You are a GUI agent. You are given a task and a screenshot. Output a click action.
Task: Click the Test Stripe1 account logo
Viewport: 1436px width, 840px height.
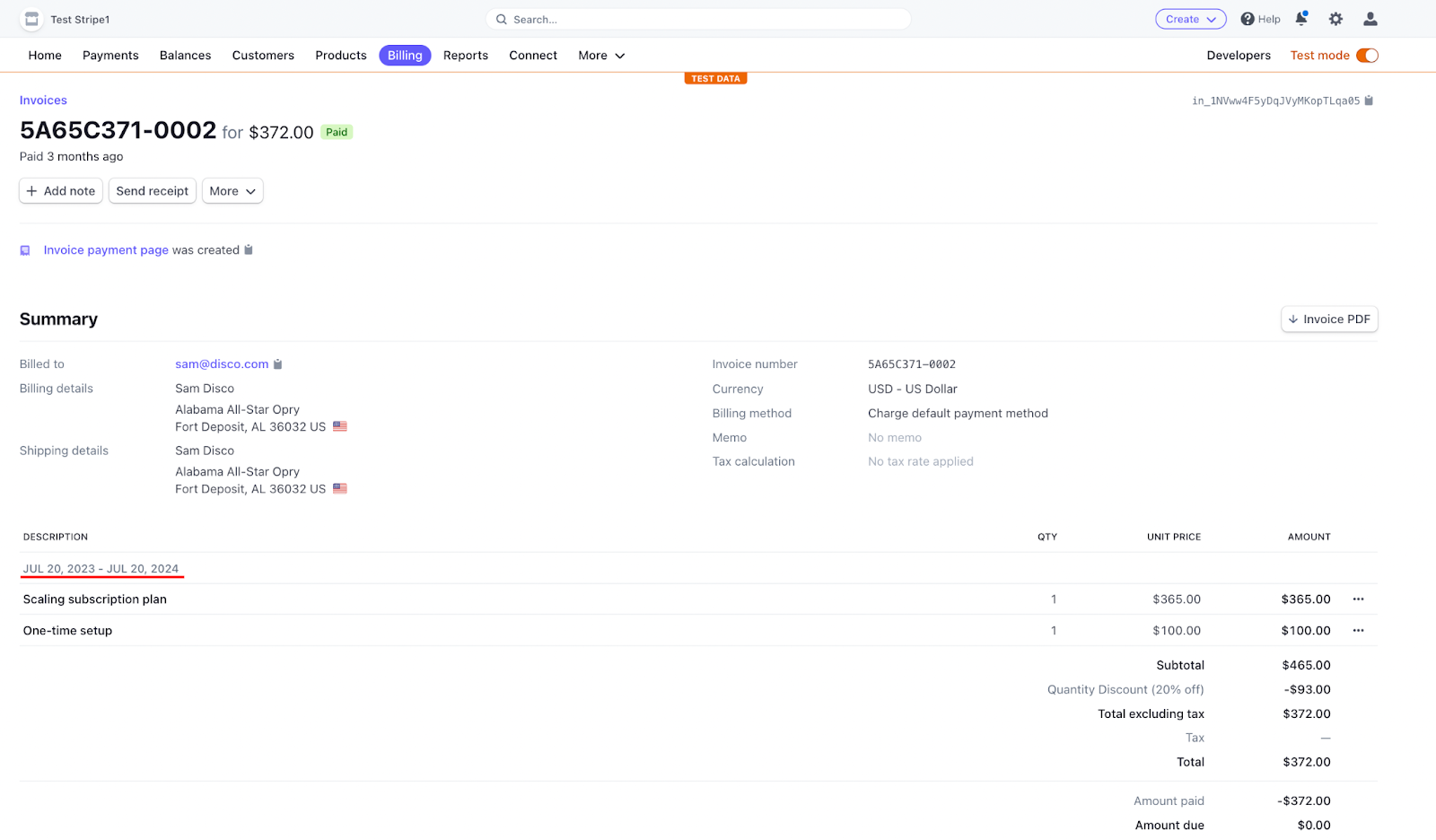pyautogui.click(x=31, y=19)
